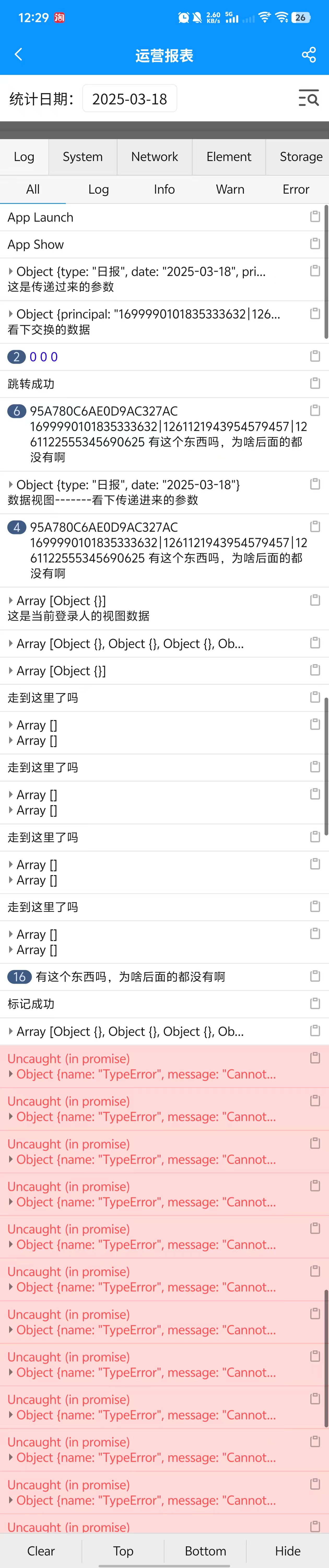Open the filter search icon beside date
The image size is (329, 1568).
point(309,98)
